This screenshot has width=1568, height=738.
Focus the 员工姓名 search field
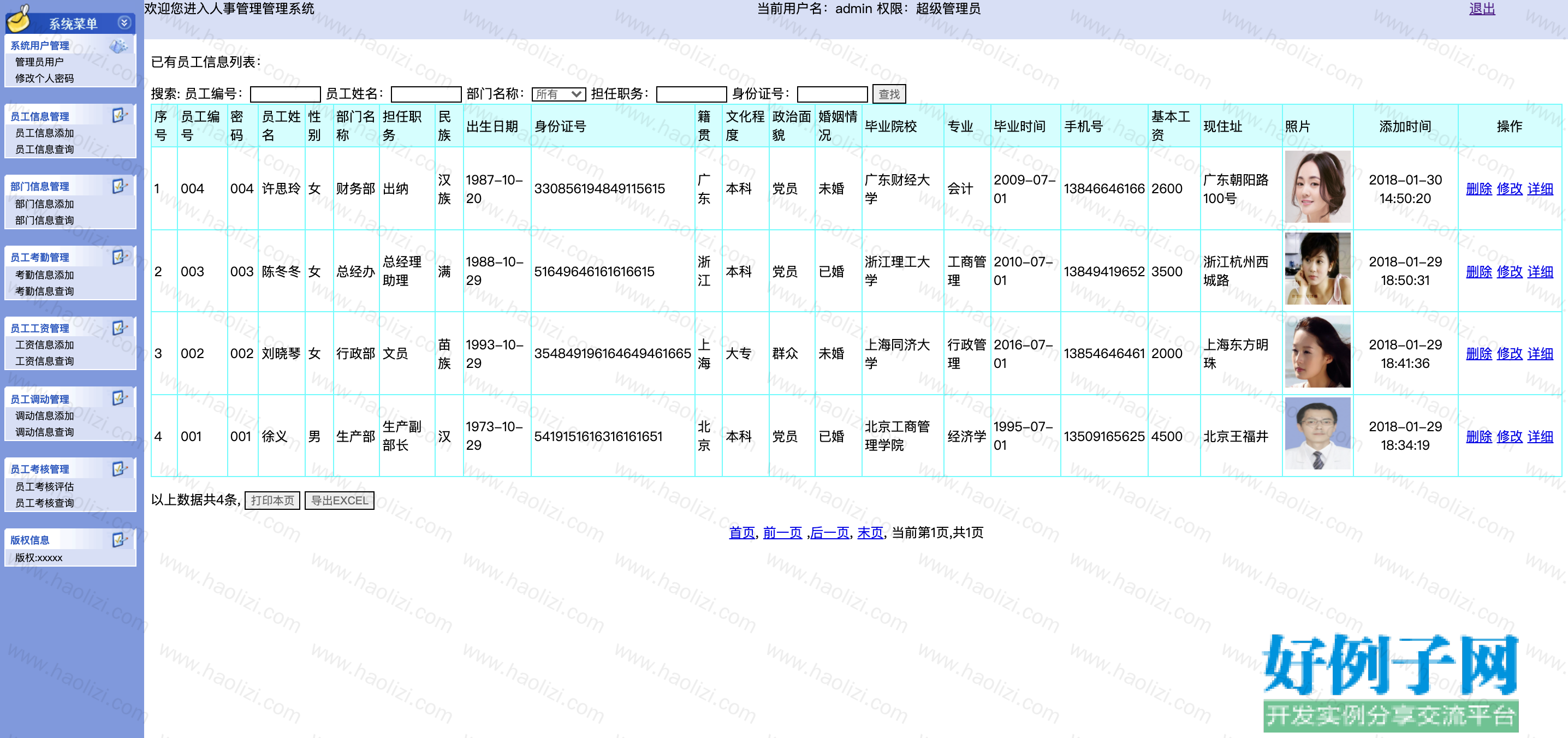click(425, 94)
